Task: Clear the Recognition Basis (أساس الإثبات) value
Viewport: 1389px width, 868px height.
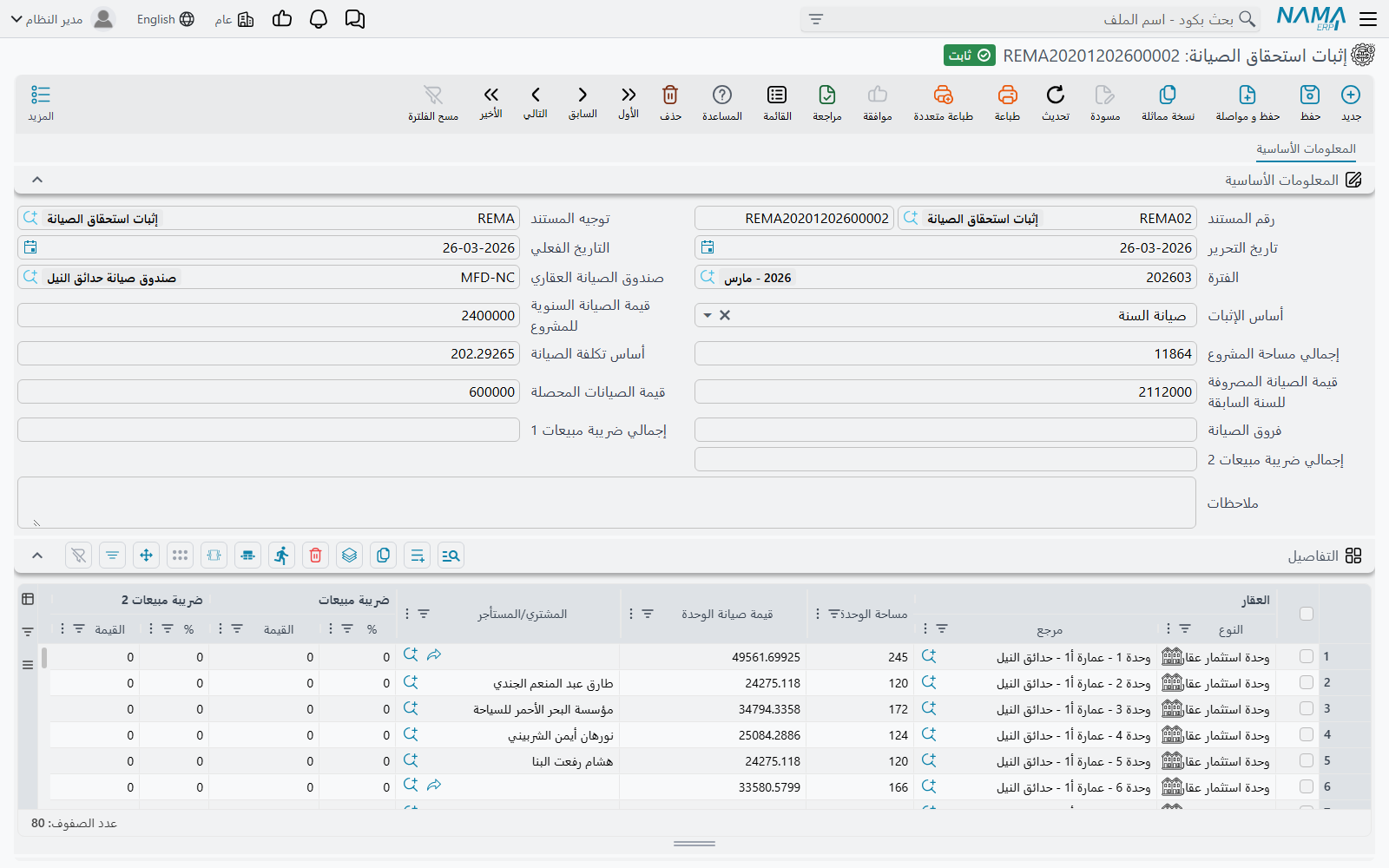Action: click(x=725, y=316)
